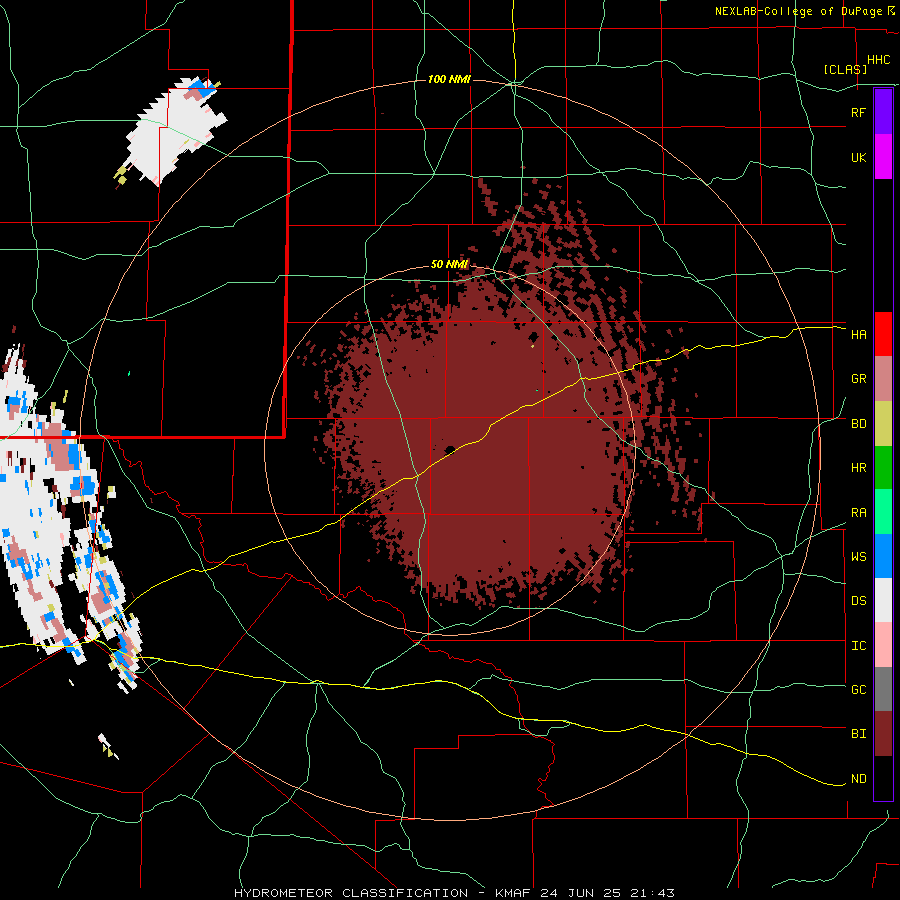This screenshot has width=900, height=900.
Task: Click the ND black legend swatch
Action: (x=883, y=778)
